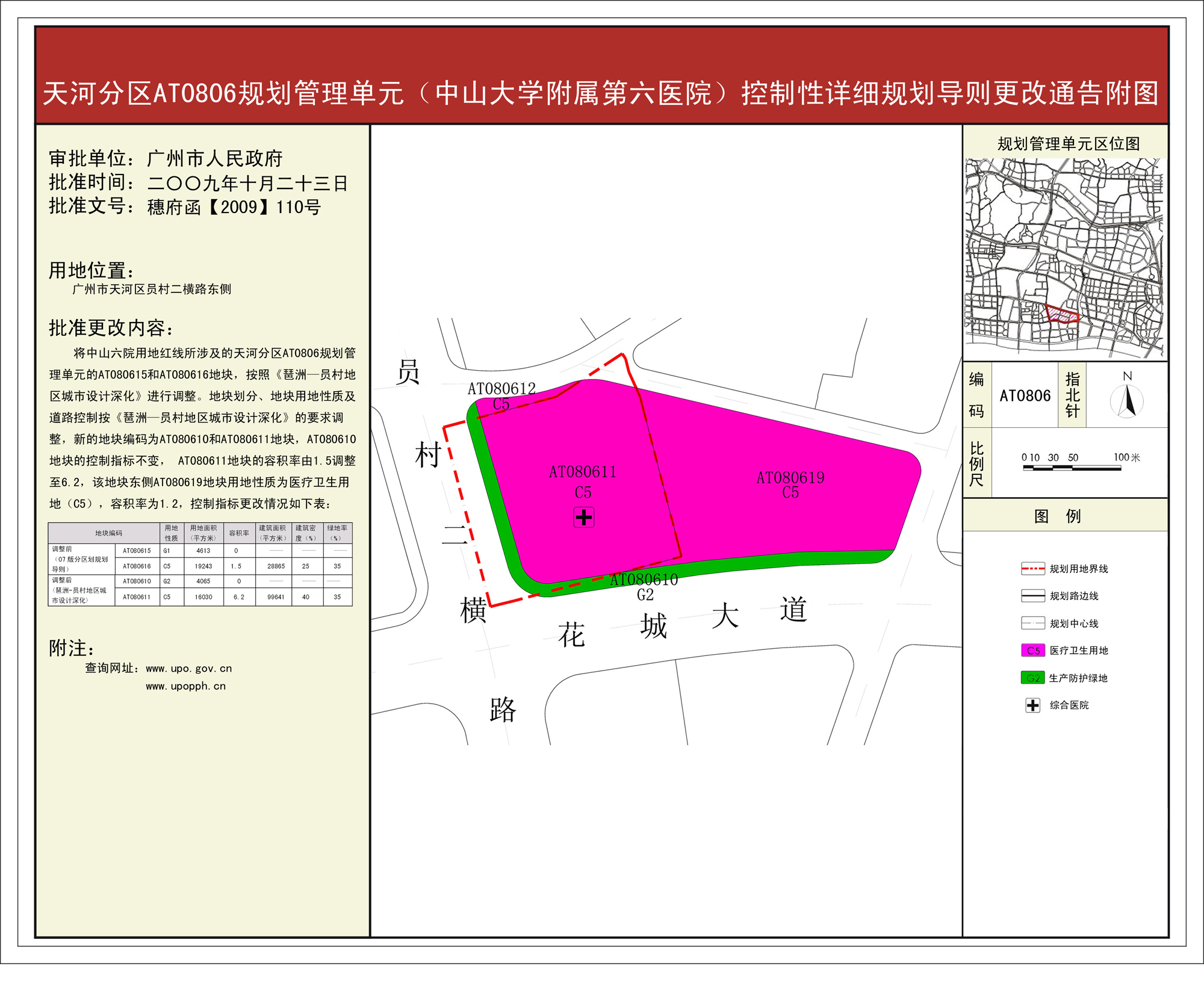Screen dimensions: 1204x981
Task: Click the north arrow compass icon
Action: point(1127,400)
